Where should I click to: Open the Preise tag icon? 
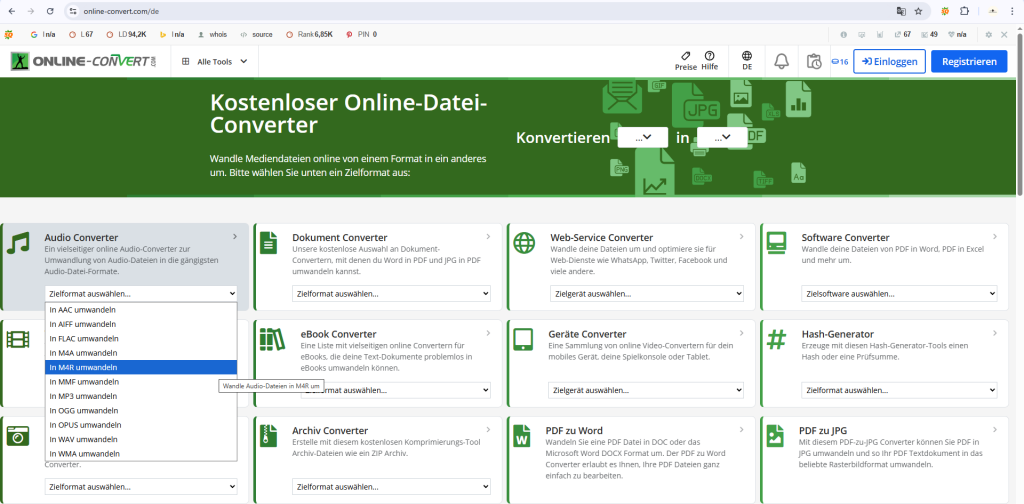tap(685, 55)
